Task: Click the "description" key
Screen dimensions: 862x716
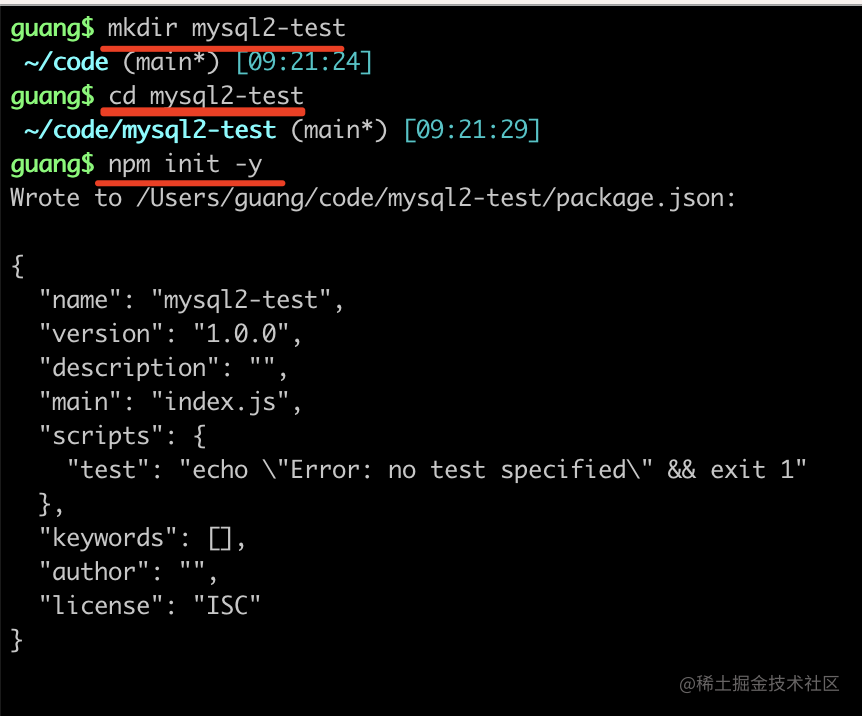Action: pyautogui.click(x=123, y=367)
